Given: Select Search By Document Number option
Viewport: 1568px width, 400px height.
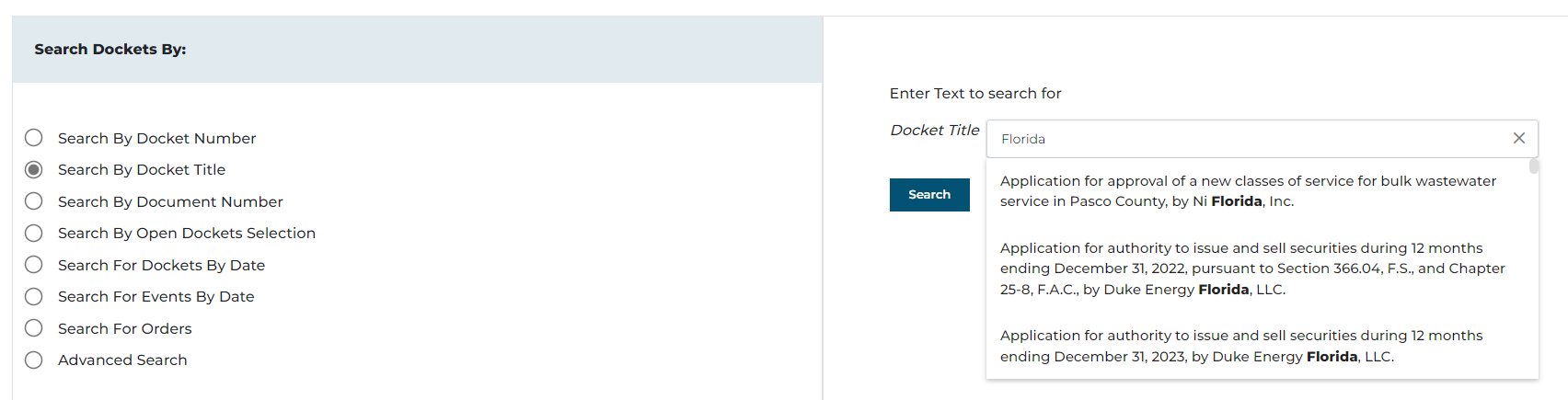Looking at the screenshot, I should [34, 201].
